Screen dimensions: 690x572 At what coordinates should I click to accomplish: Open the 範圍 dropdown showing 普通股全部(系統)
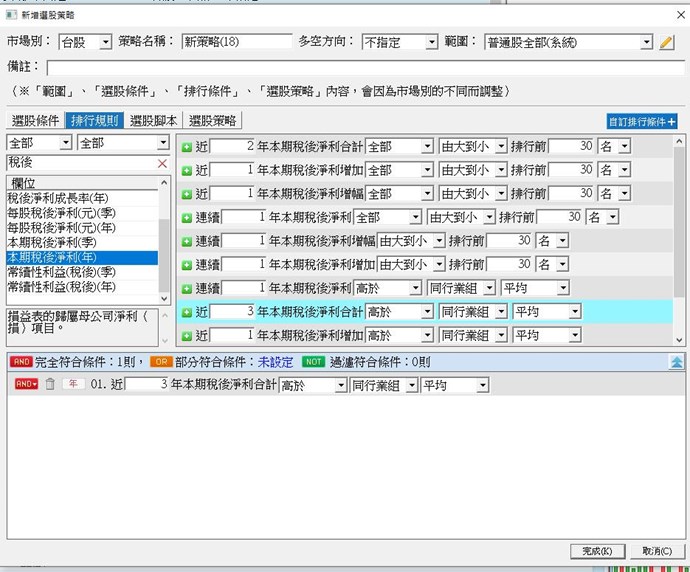click(568, 42)
